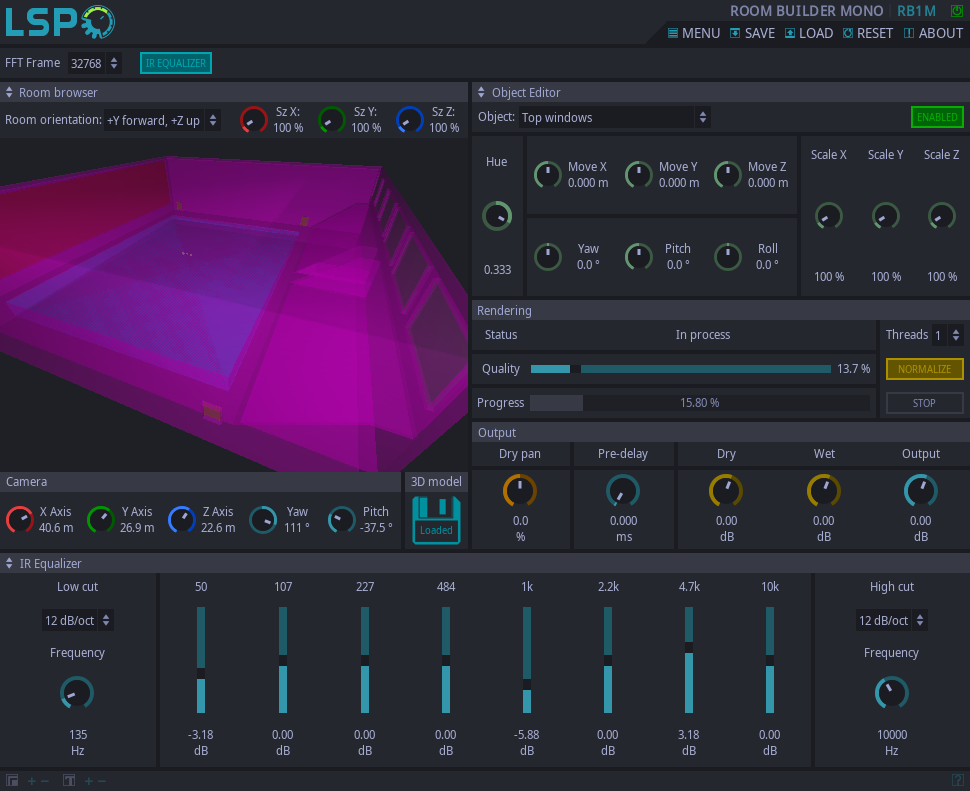The image size is (970, 791).
Task: Click the 10k equalizer fader
Action: [x=770, y=660]
